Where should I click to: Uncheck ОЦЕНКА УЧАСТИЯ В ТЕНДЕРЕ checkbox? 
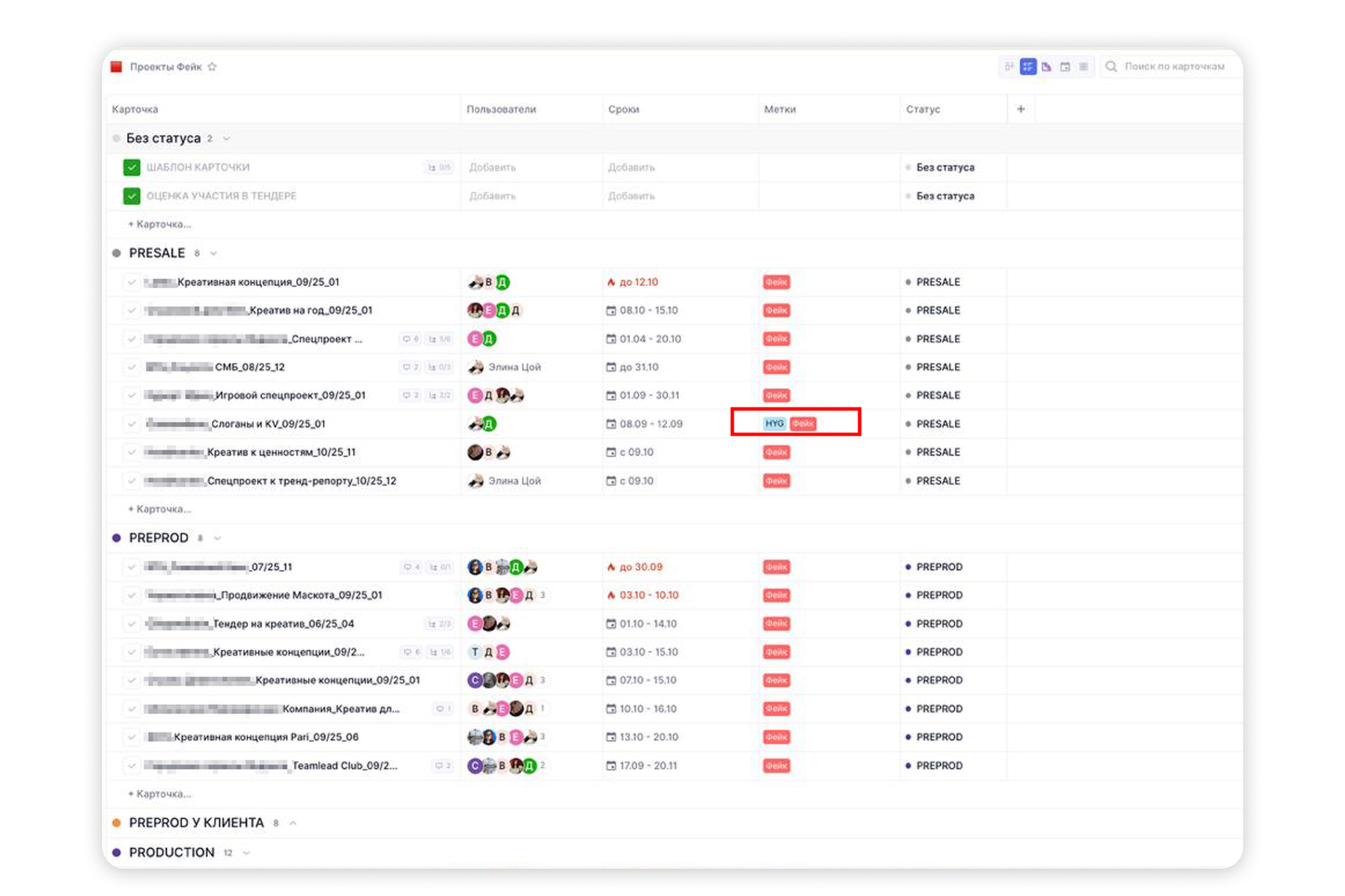pyautogui.click(x=132, y=196)
